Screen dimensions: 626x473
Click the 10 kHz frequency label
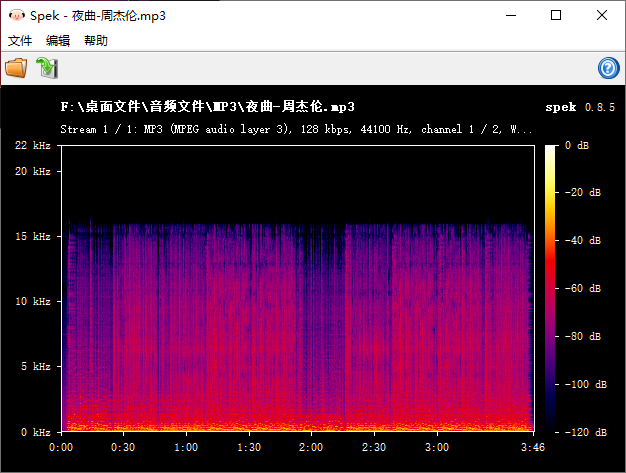(33, 301)
